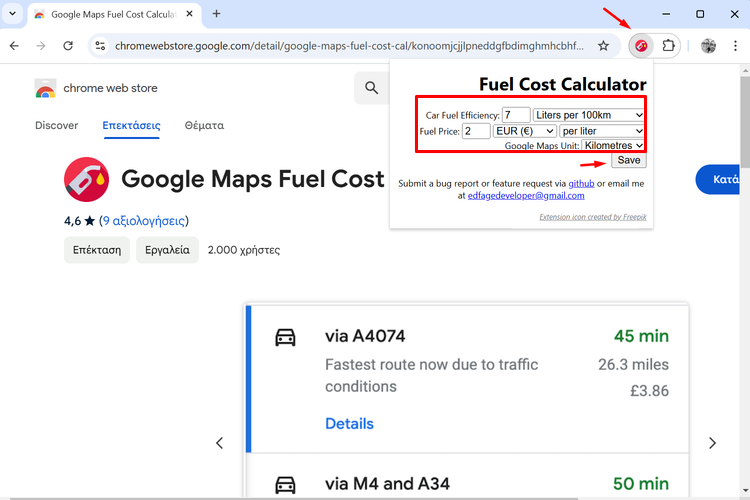Click the blue Κατά... install button

coord(718,179)
